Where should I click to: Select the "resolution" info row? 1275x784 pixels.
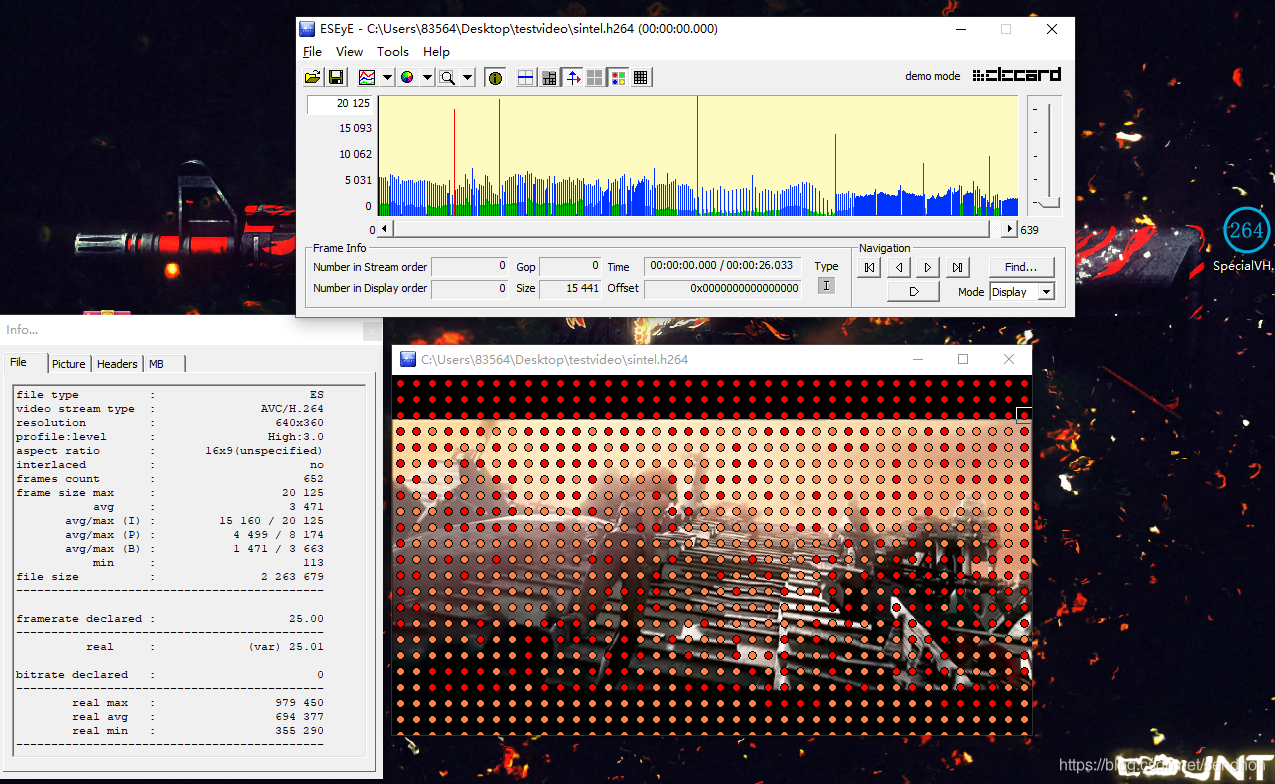coord(170,423)
